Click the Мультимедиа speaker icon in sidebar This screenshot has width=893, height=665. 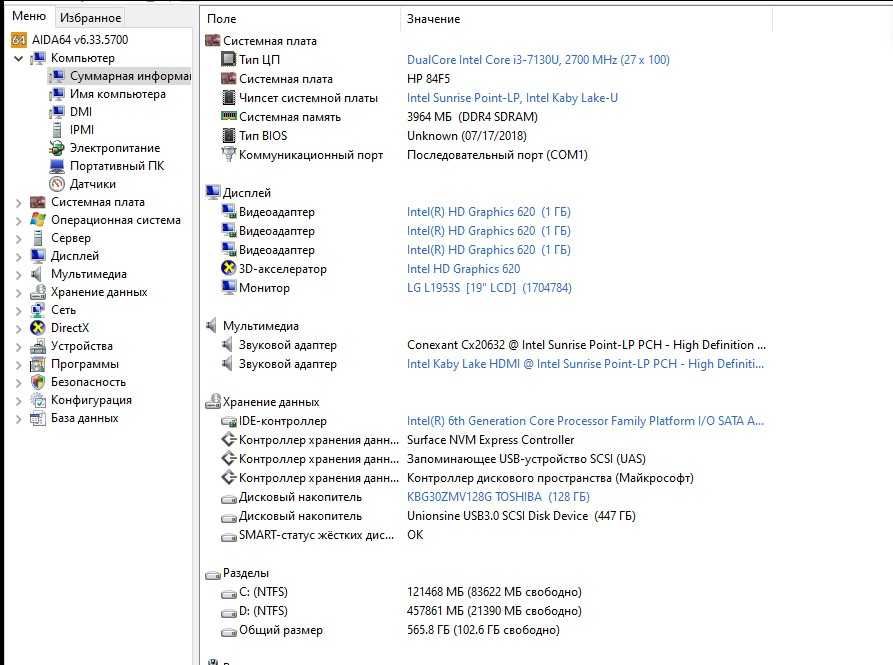[38, 274]
